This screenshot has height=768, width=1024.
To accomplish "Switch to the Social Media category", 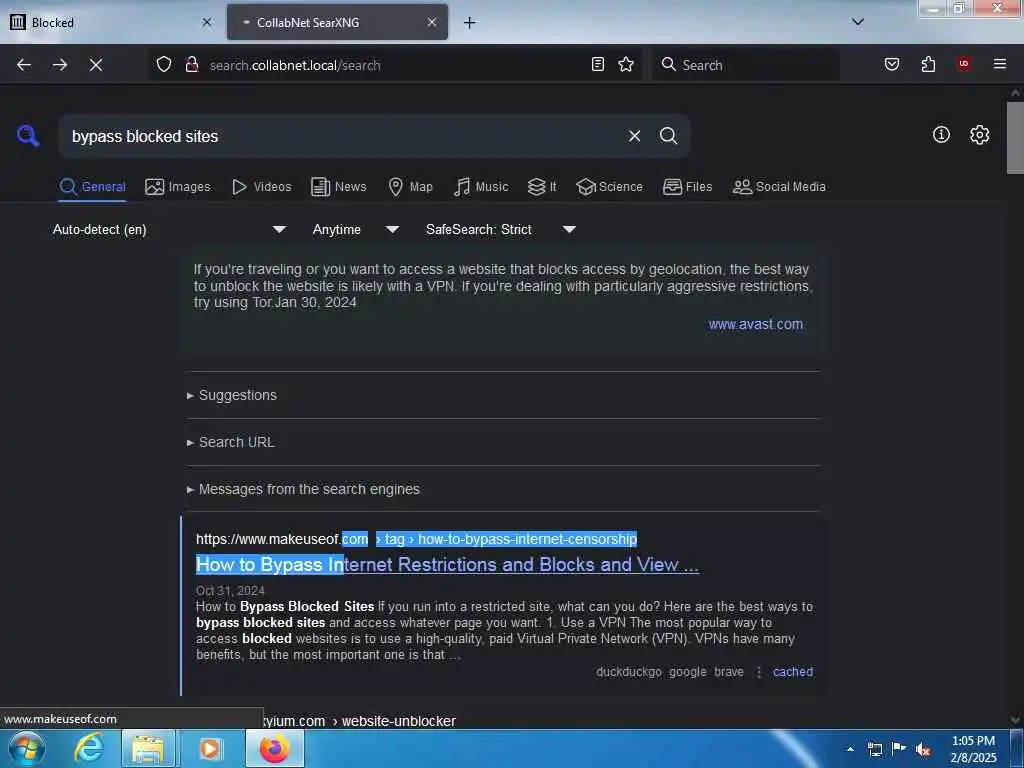I will 779,187.
